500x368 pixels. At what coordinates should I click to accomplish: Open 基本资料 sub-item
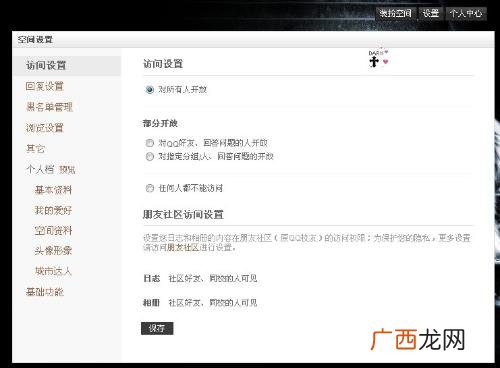pyautogui.click(x=53, y=190)
